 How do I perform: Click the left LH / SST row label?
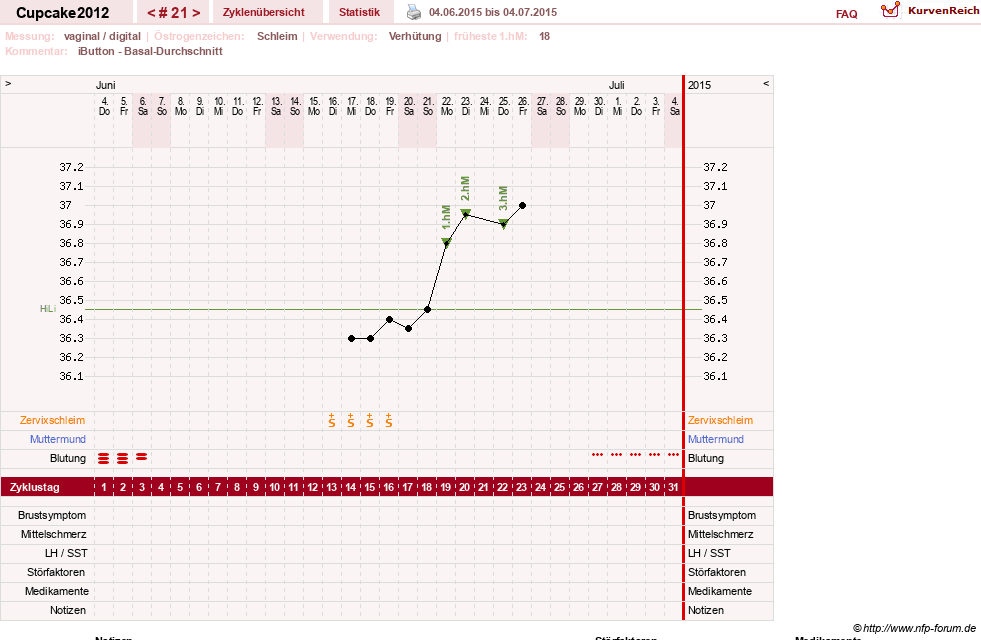(66, 553)
